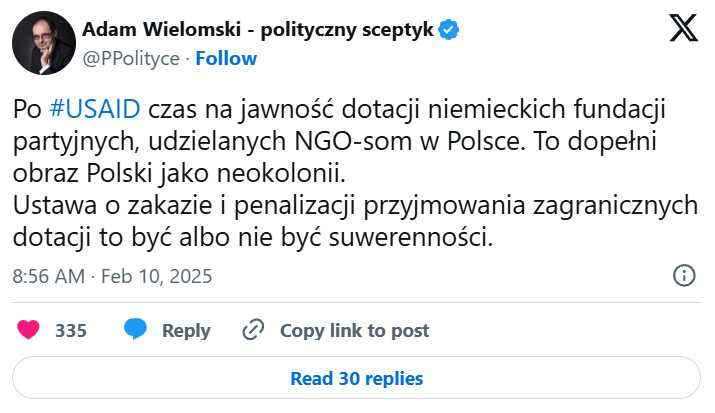Click the blue speech bubble reply icon
The height and width of the screenshot is (413, 715).
(135, 329)
